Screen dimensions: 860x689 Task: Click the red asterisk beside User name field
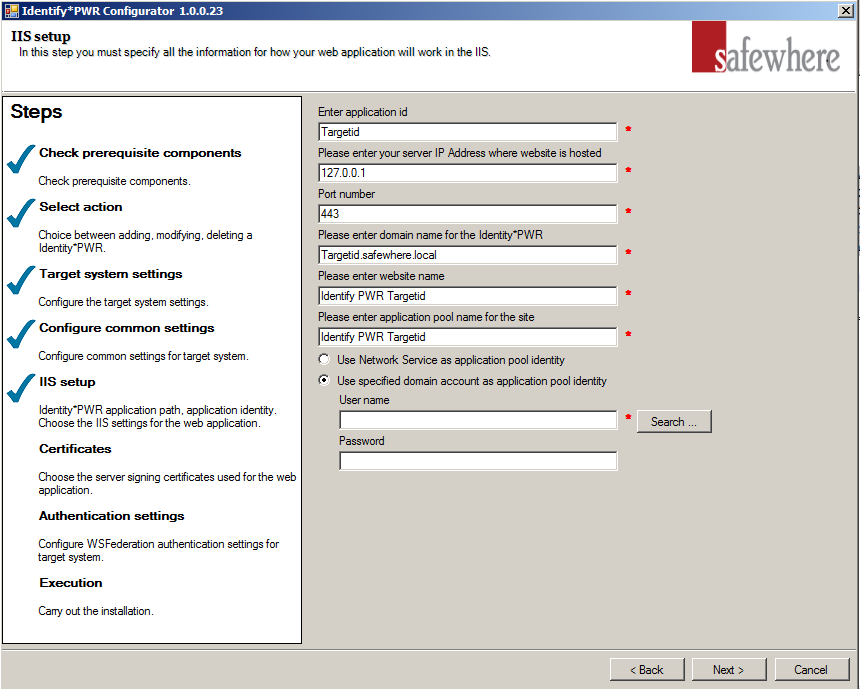point(629,417)
